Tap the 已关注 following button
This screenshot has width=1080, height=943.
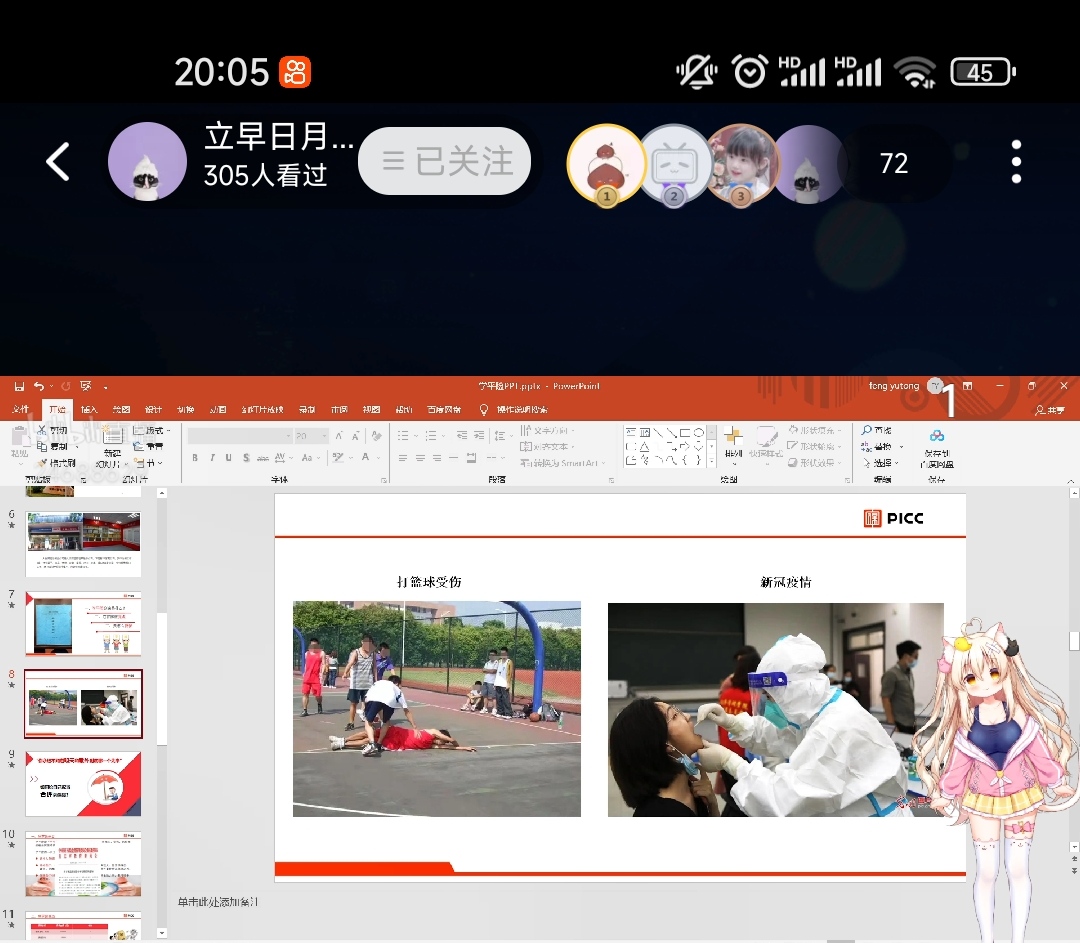click(444, 161)
